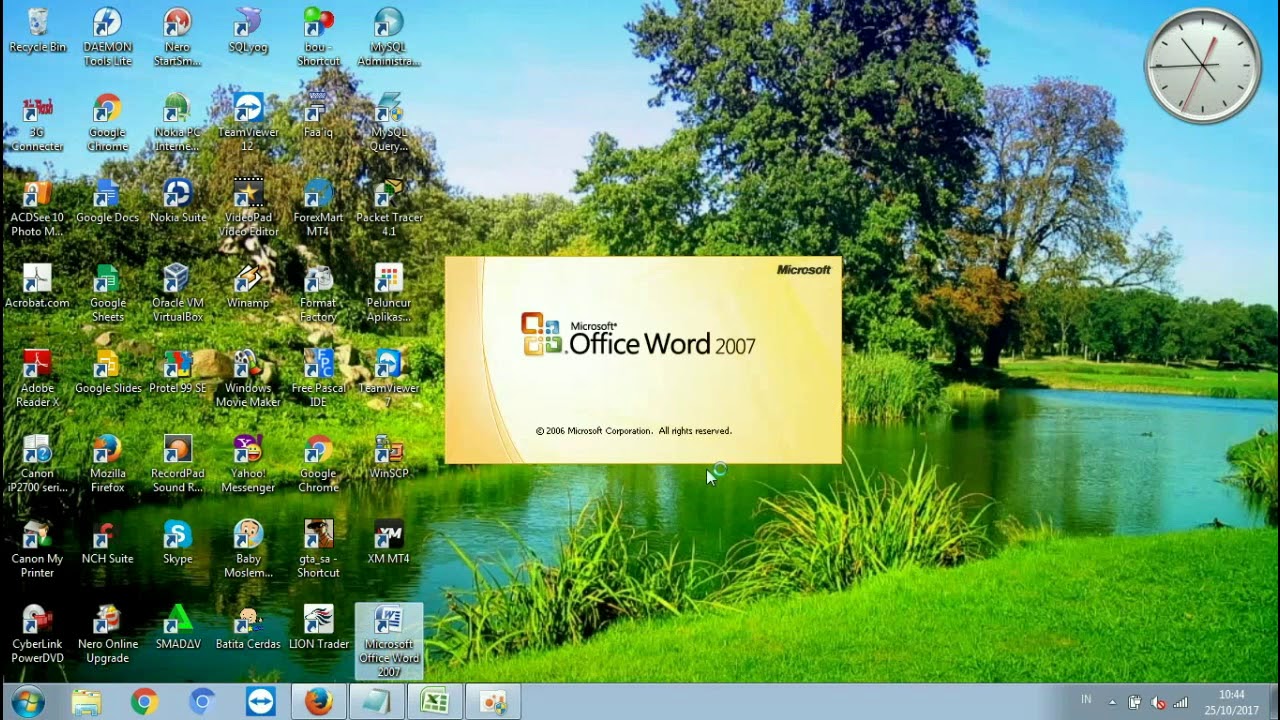Click the Microsoft Office Word 2007 desktop icon

[x=388, y=641]
